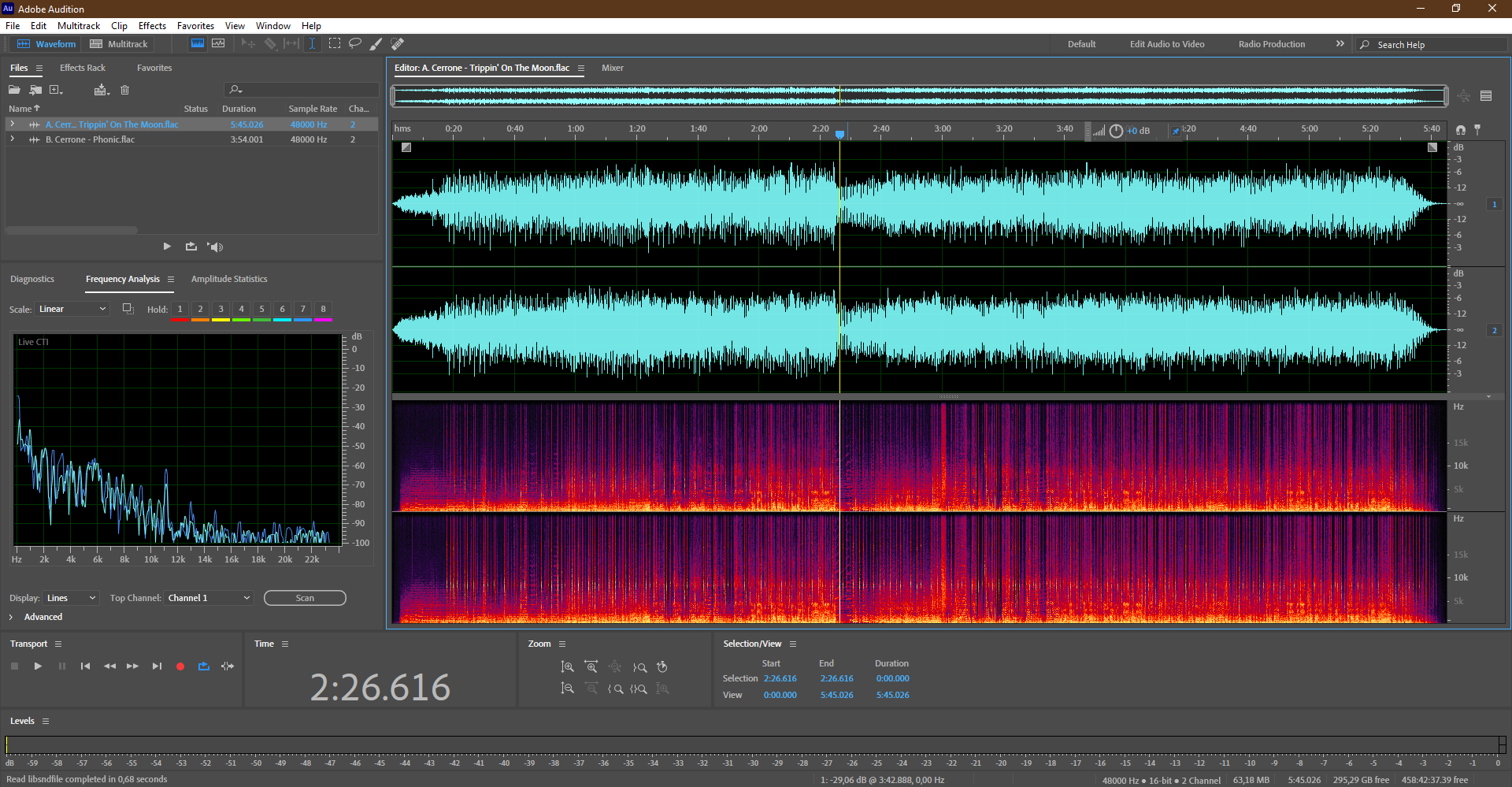1512x787 pixels.
Task: Click Zoom In Amplitude icon
Action: pyautogui.click(x=567, y=667)
